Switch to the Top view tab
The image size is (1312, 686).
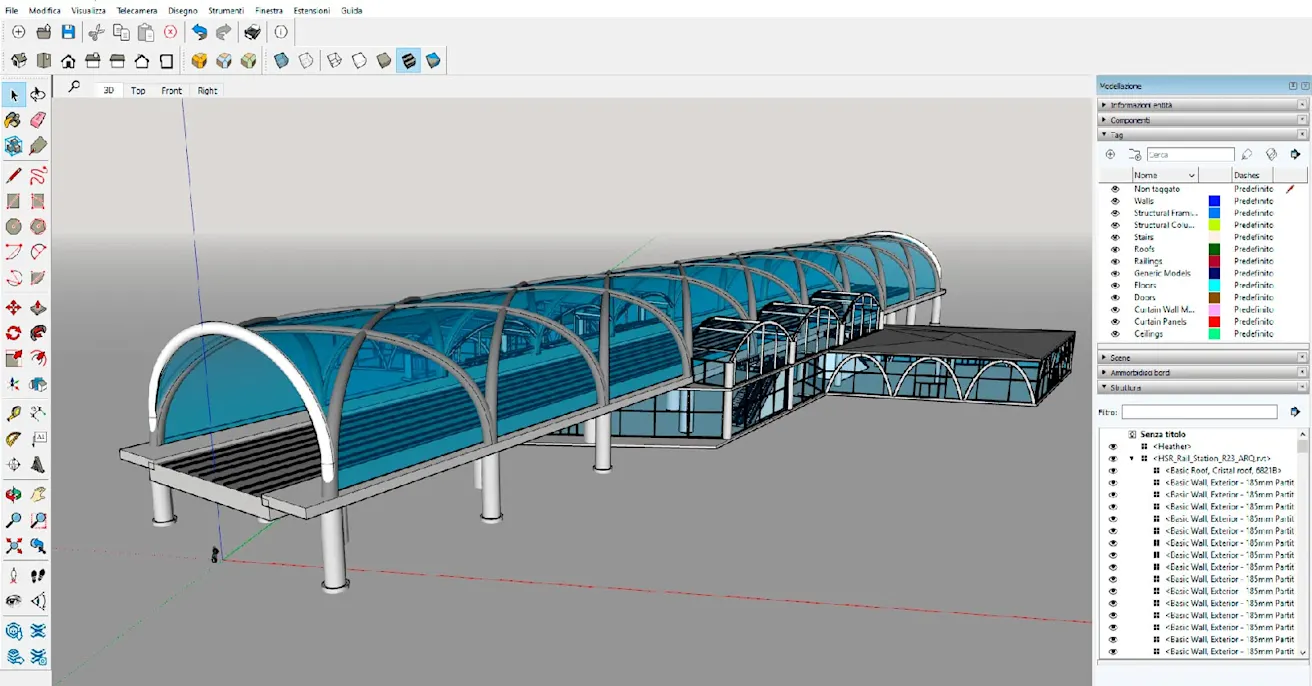(138, 90)
